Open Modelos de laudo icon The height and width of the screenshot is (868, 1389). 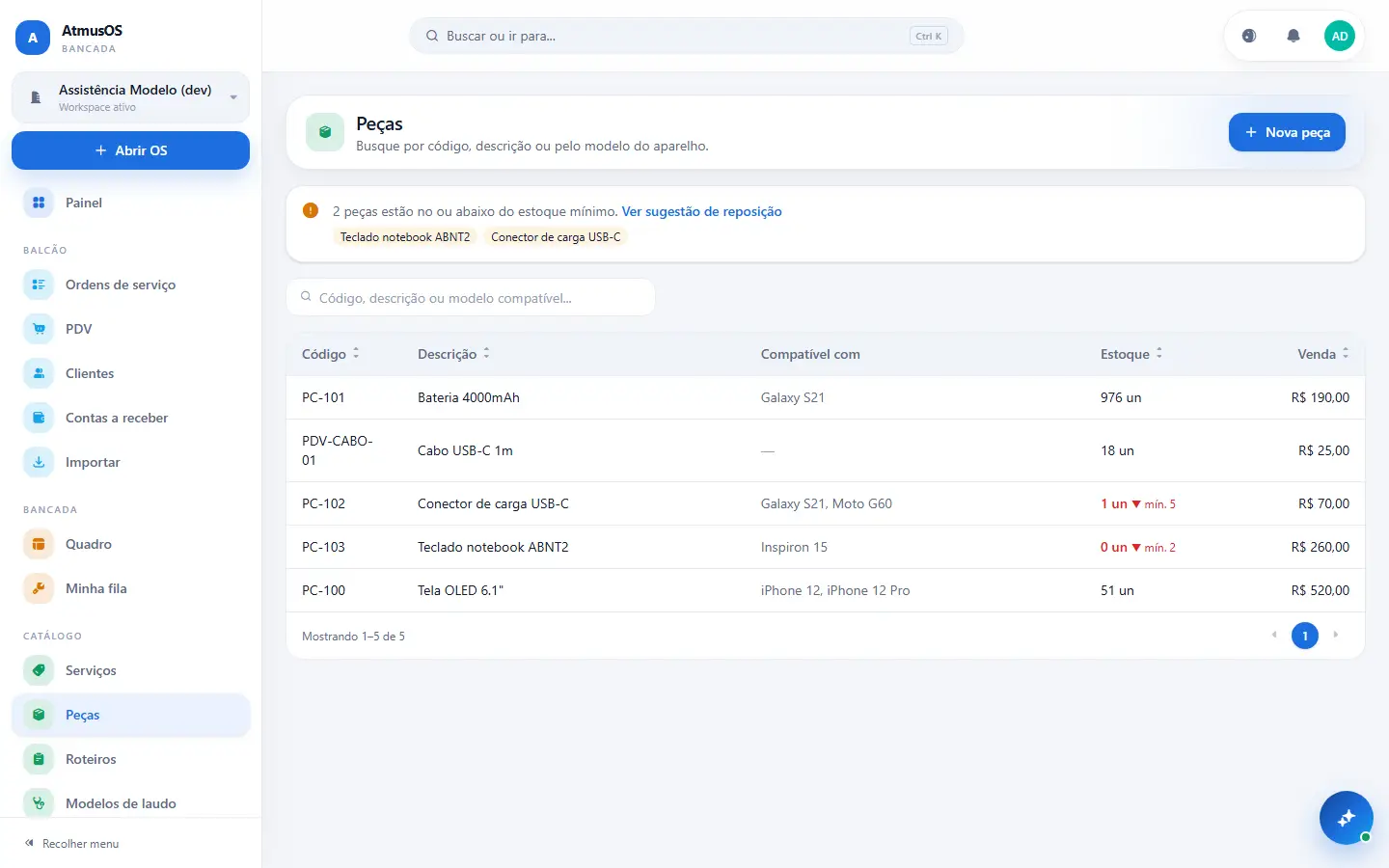(39, 803)
